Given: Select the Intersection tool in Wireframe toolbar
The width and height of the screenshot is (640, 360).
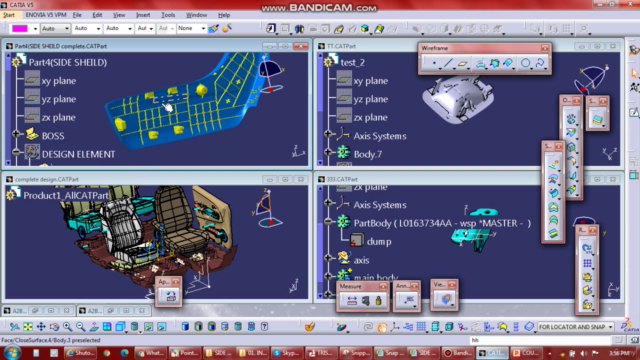Looking at the screenshot, I should point(495,63).
